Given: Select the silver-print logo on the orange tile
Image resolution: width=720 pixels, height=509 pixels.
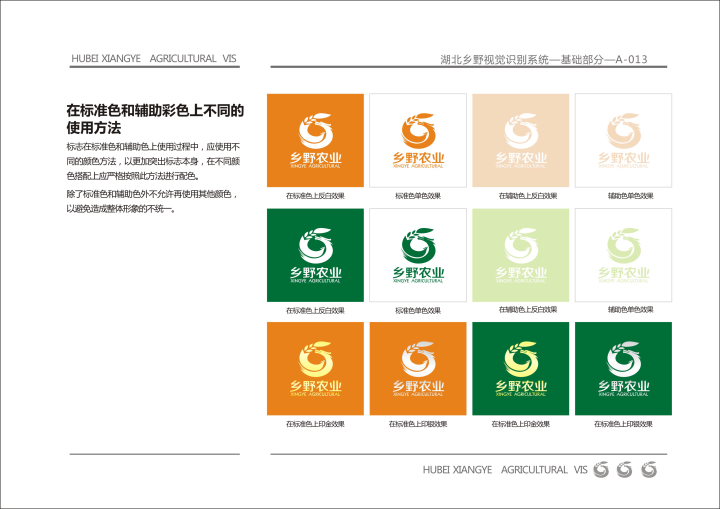Looking at the screenshot, I should pos(418,368).
